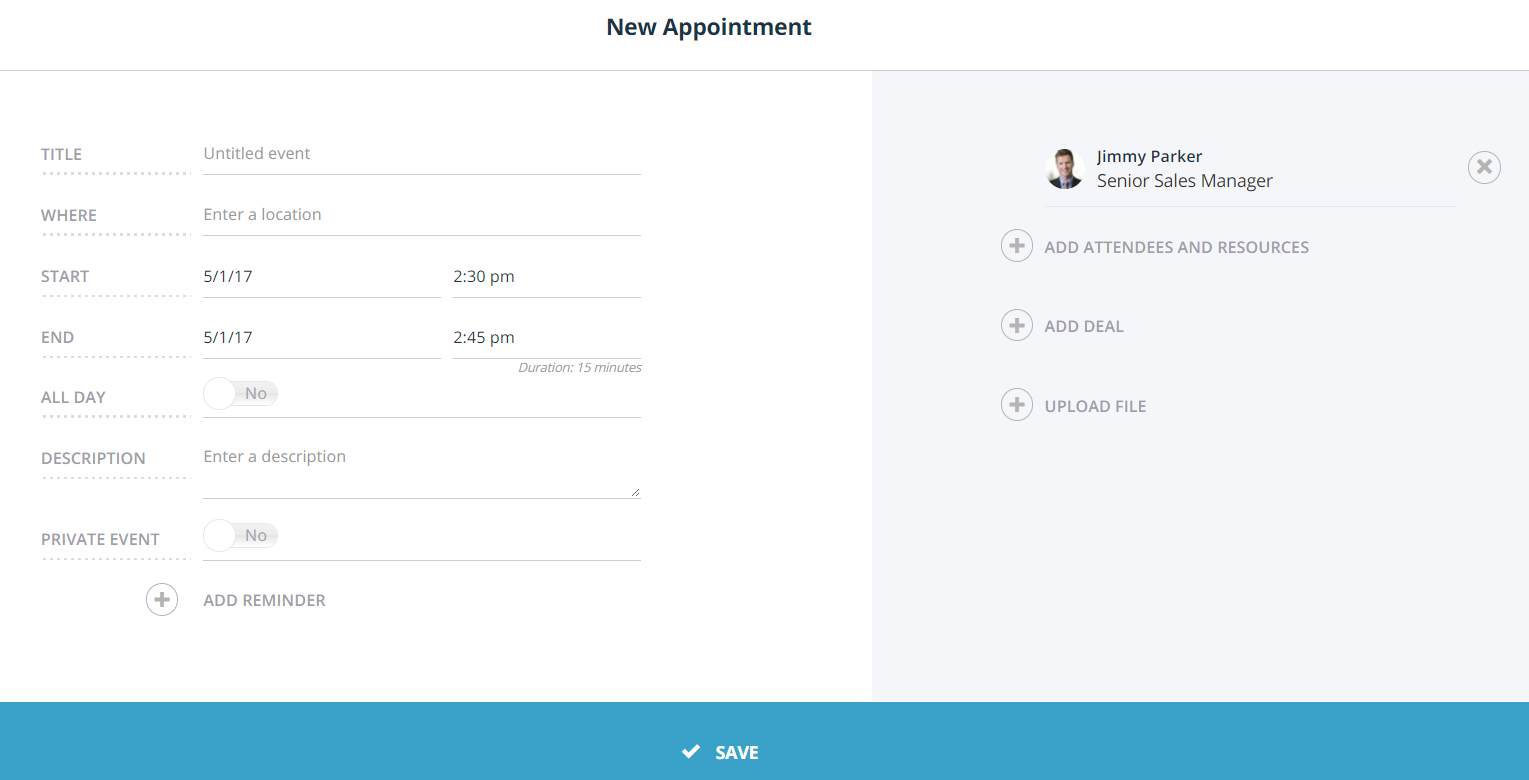Remove attendee Jimmy Parker with the X icon

click(x=1484, y=167)
